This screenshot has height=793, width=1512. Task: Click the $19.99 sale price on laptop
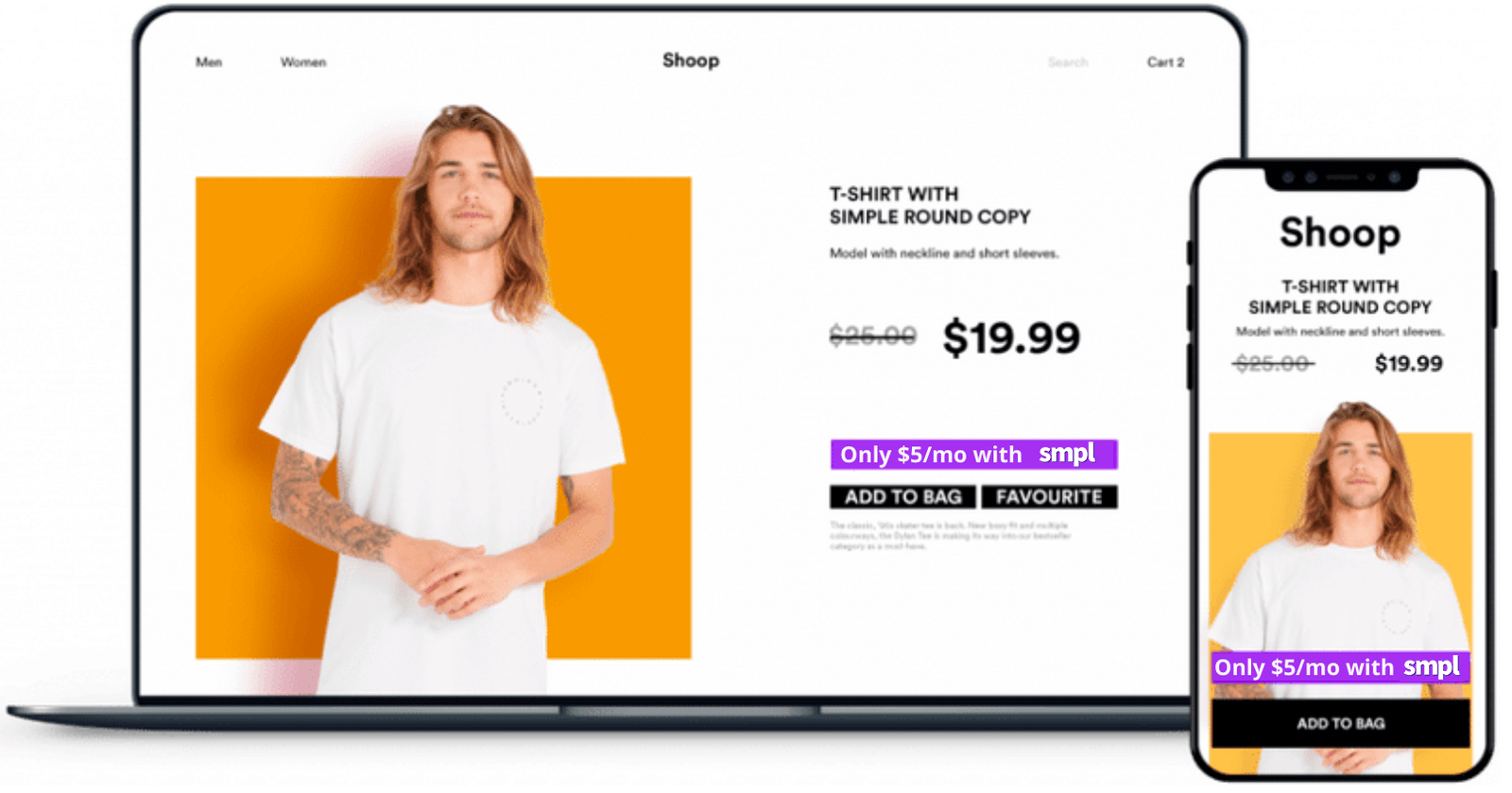pyautogui.click(x=1011, y=337)
